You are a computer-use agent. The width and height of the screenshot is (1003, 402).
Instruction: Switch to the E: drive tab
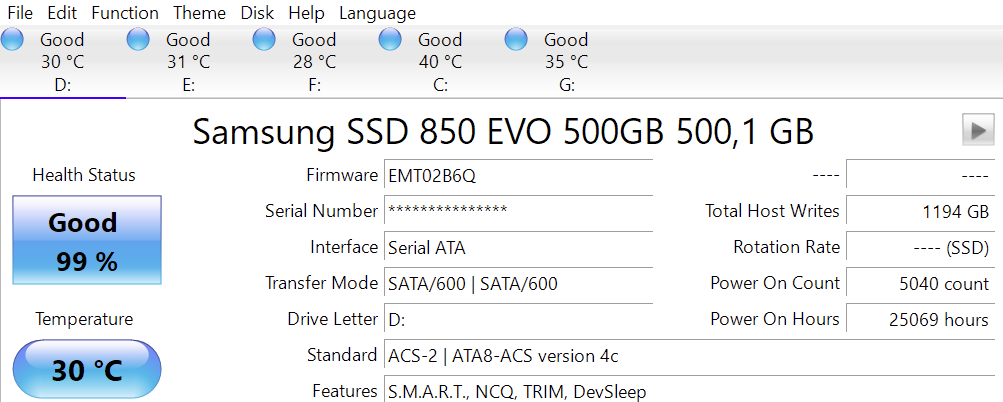coord(188,84)
